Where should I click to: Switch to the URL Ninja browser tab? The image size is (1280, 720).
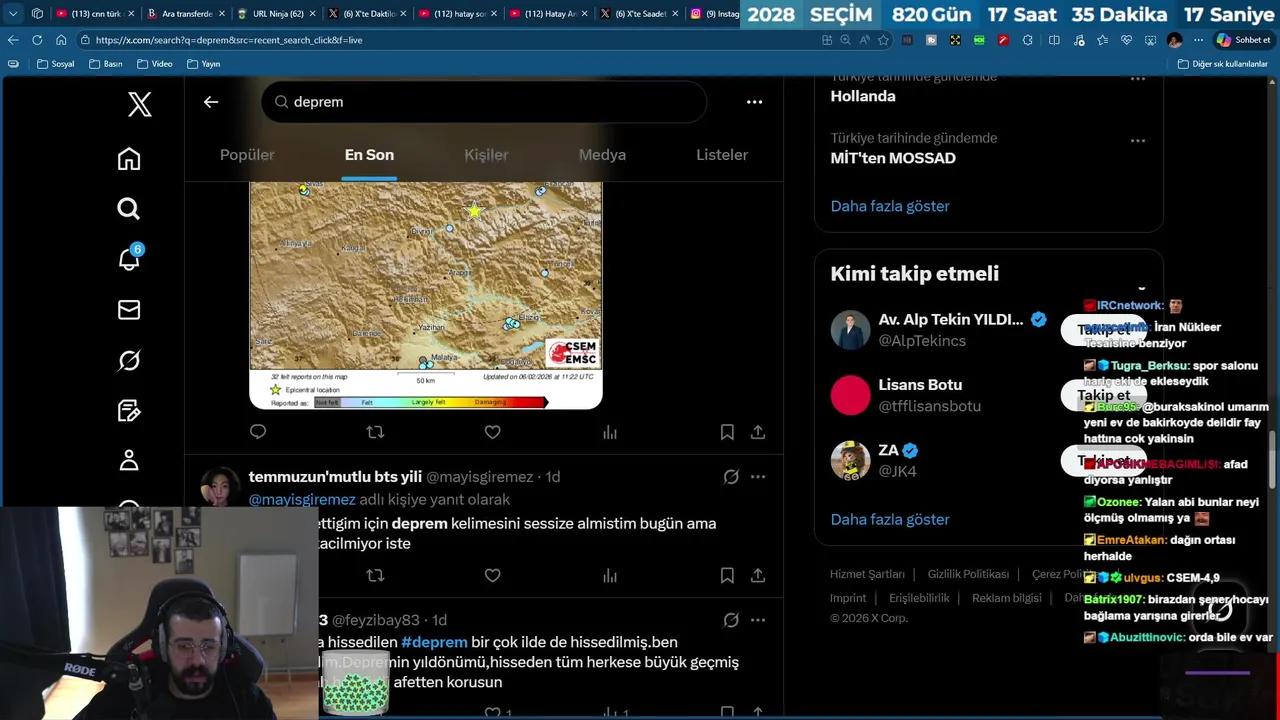[278, 14]
